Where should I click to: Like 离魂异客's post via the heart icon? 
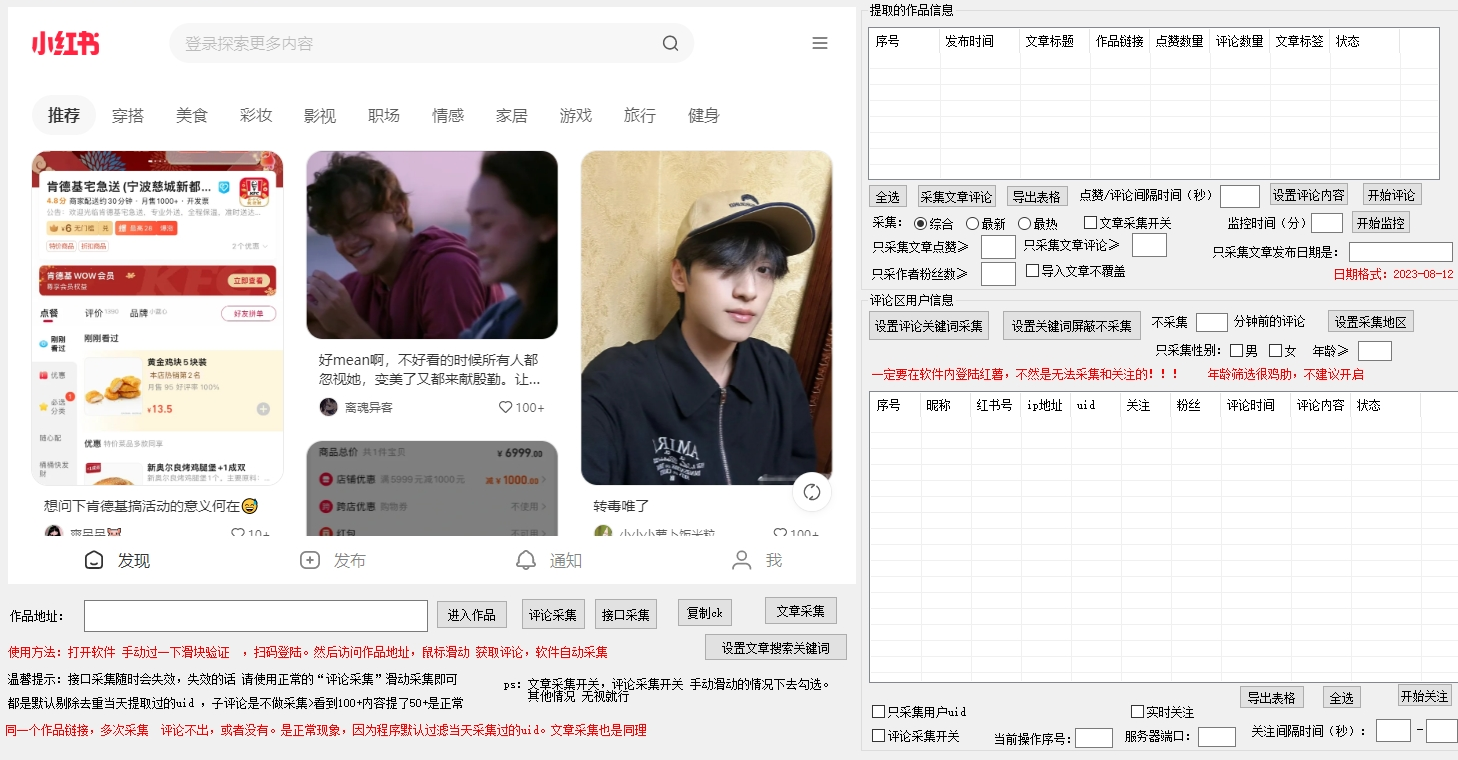(x=505, y=407)
